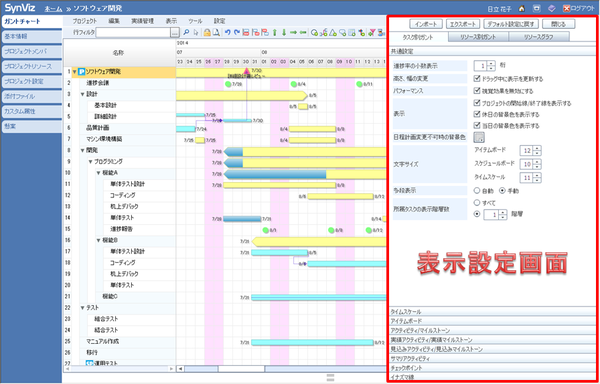The height and width of the screenshot is (384, 600).
Task: Switch to リソースグラフ tab
Action: point(539,37)
